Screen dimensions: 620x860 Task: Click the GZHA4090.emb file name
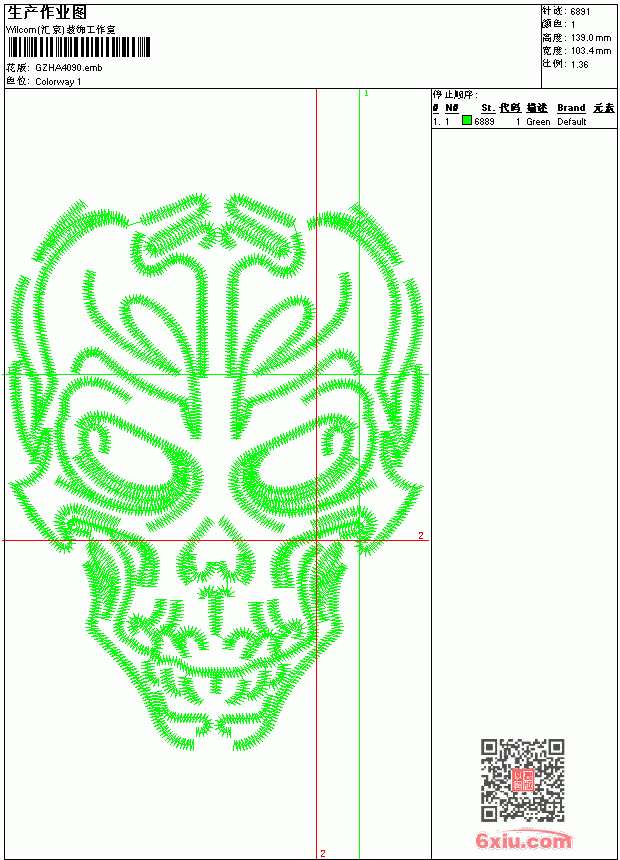pyautogui.click(x=69, y=68)
